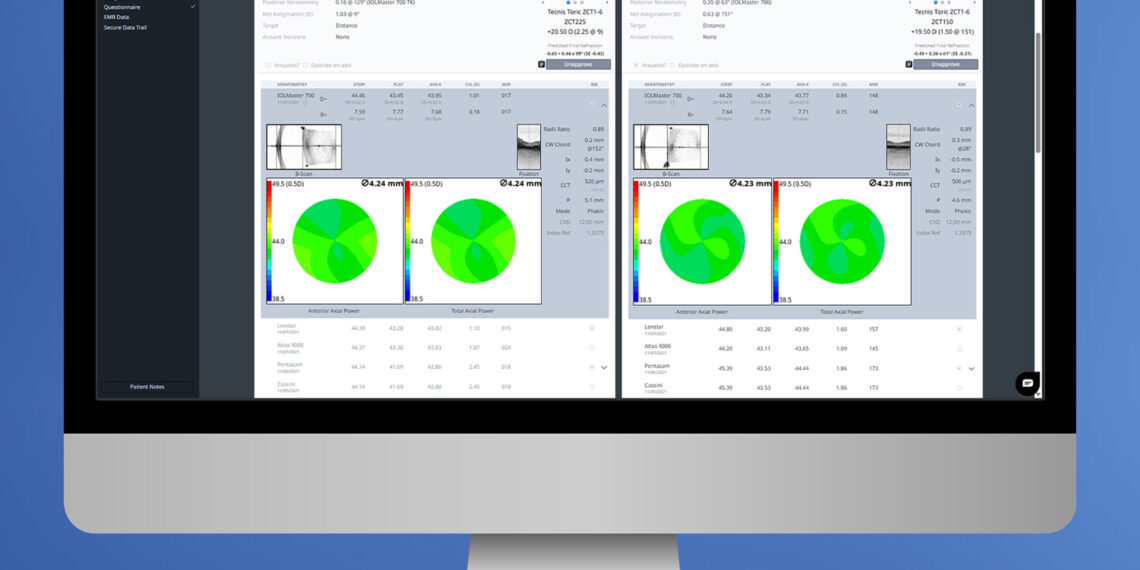Screen dimensions: 1140x570
Task: Toggle left panel Operate on-axis checkbox
Action: coord(305,65)
